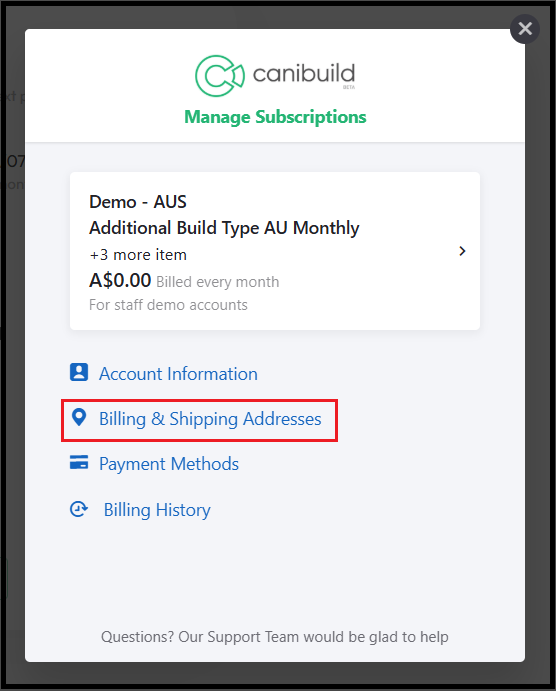Screen dimensions: 556x691
Task: View Billing History
Action: pyautogui.click(x=157, y=510)
